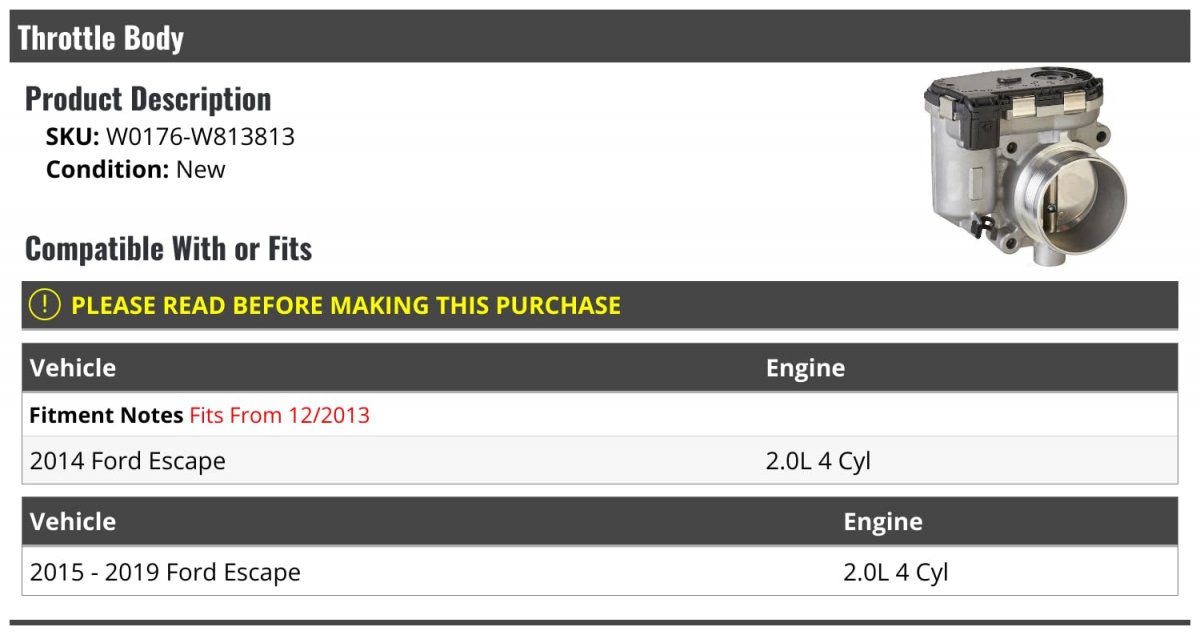1200x635 pixels.
Task: Click the SKU number W0176-W813813
Action: point(200,137)
